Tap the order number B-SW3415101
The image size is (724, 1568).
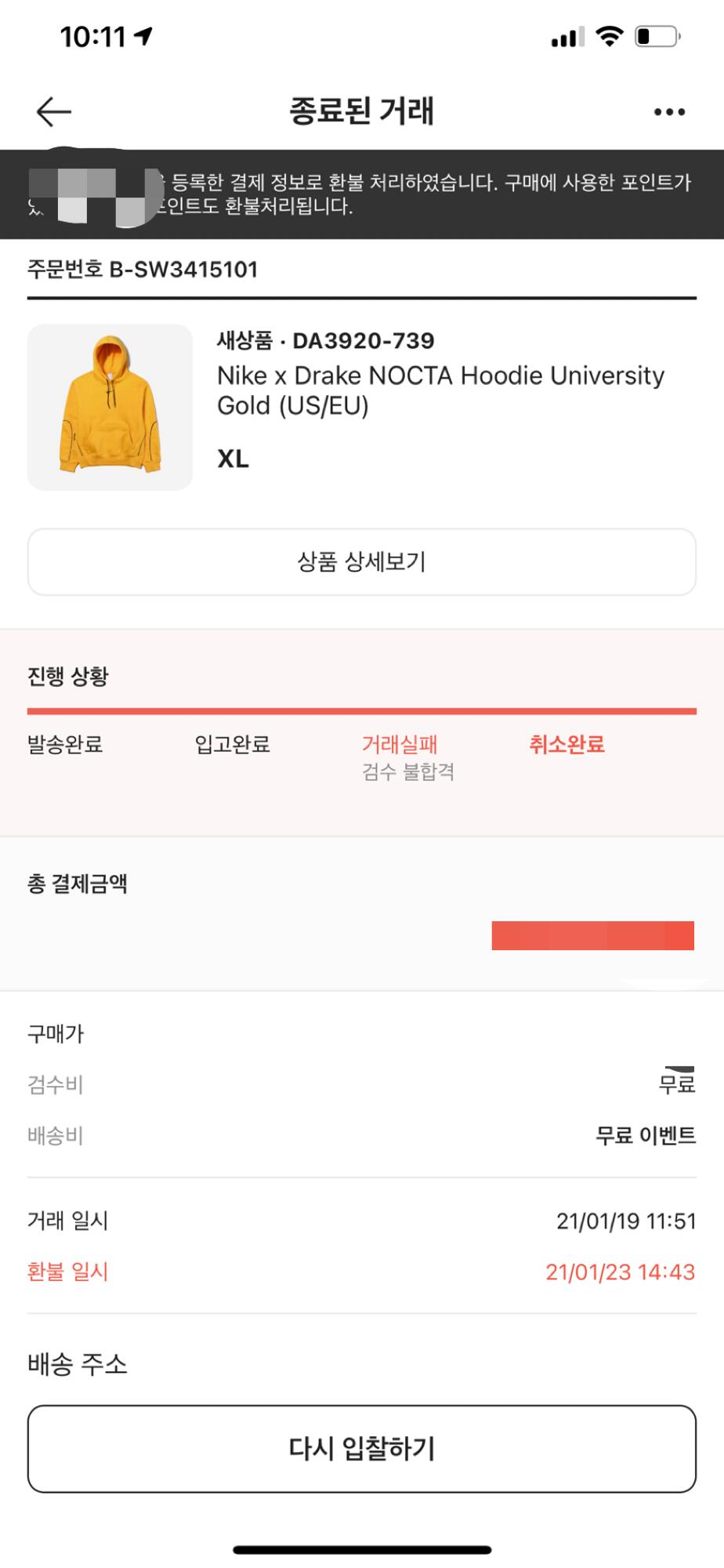[x=143, y=270]
